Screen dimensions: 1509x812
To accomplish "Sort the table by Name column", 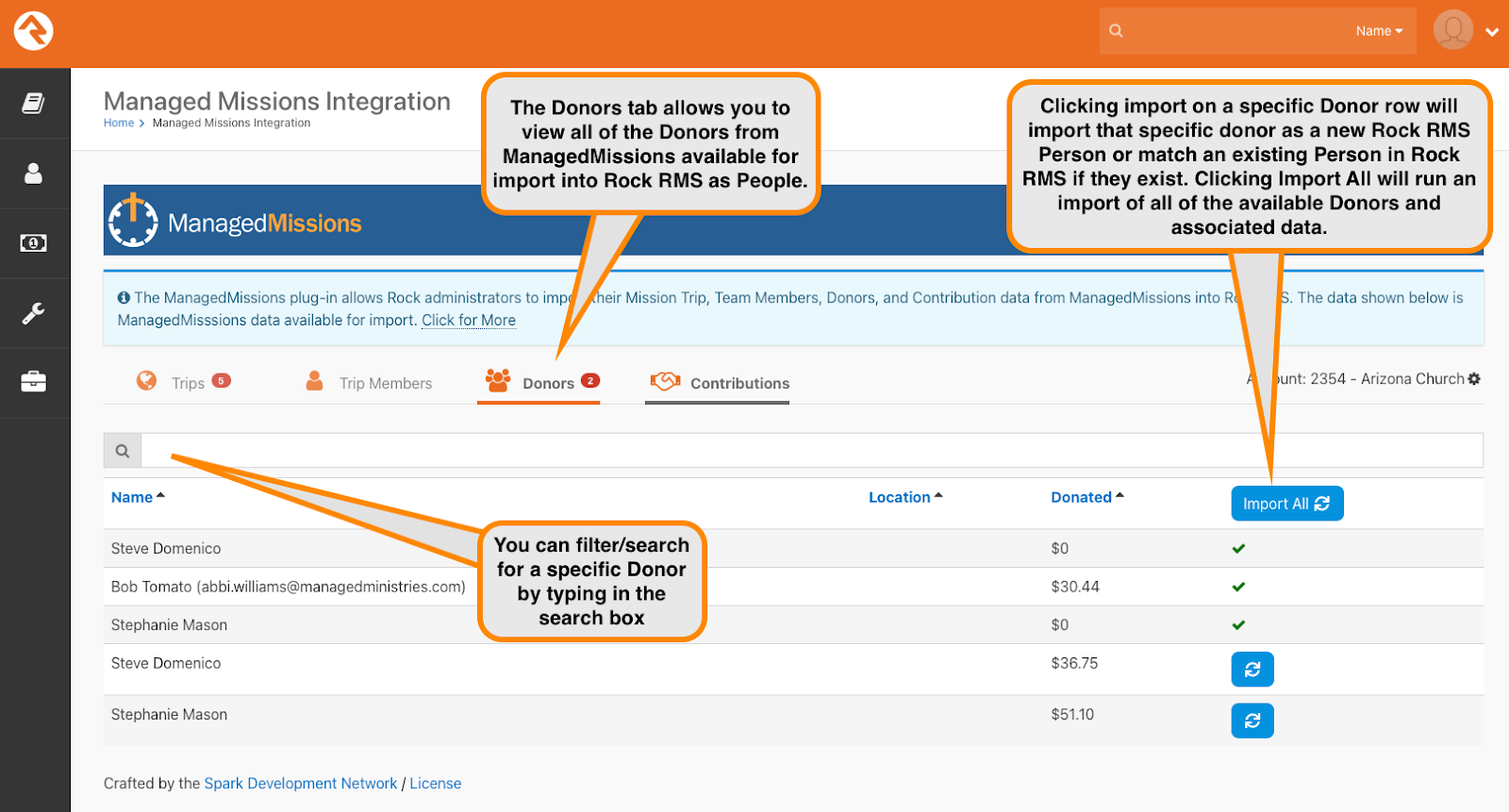I will (138, 497).
